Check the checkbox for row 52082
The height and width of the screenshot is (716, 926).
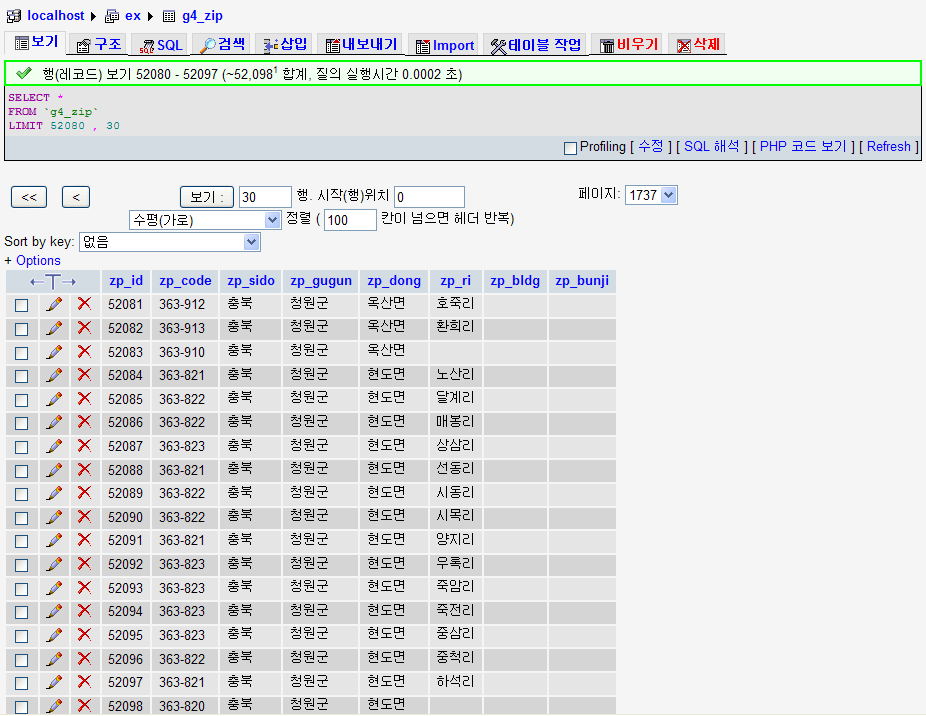click(x=21, y=329)
